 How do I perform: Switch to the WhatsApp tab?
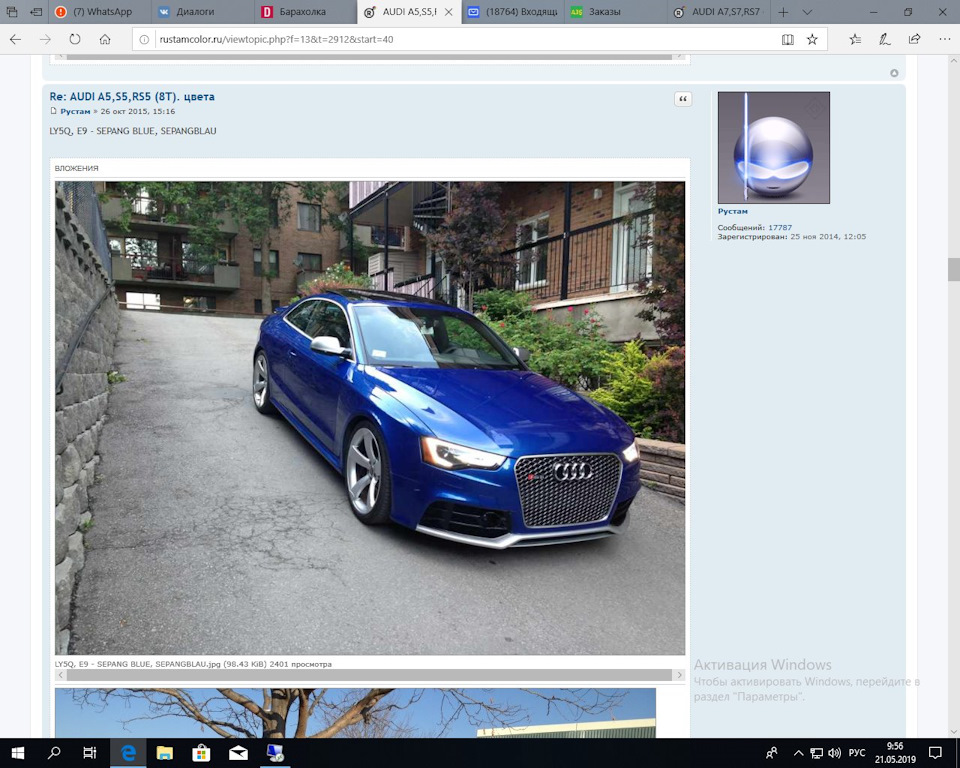point(99,12)
